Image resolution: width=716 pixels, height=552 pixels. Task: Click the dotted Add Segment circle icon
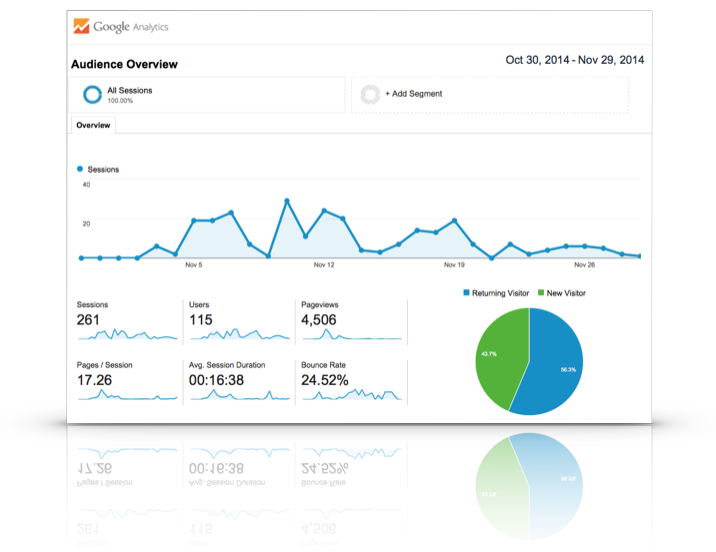[371, 94]
